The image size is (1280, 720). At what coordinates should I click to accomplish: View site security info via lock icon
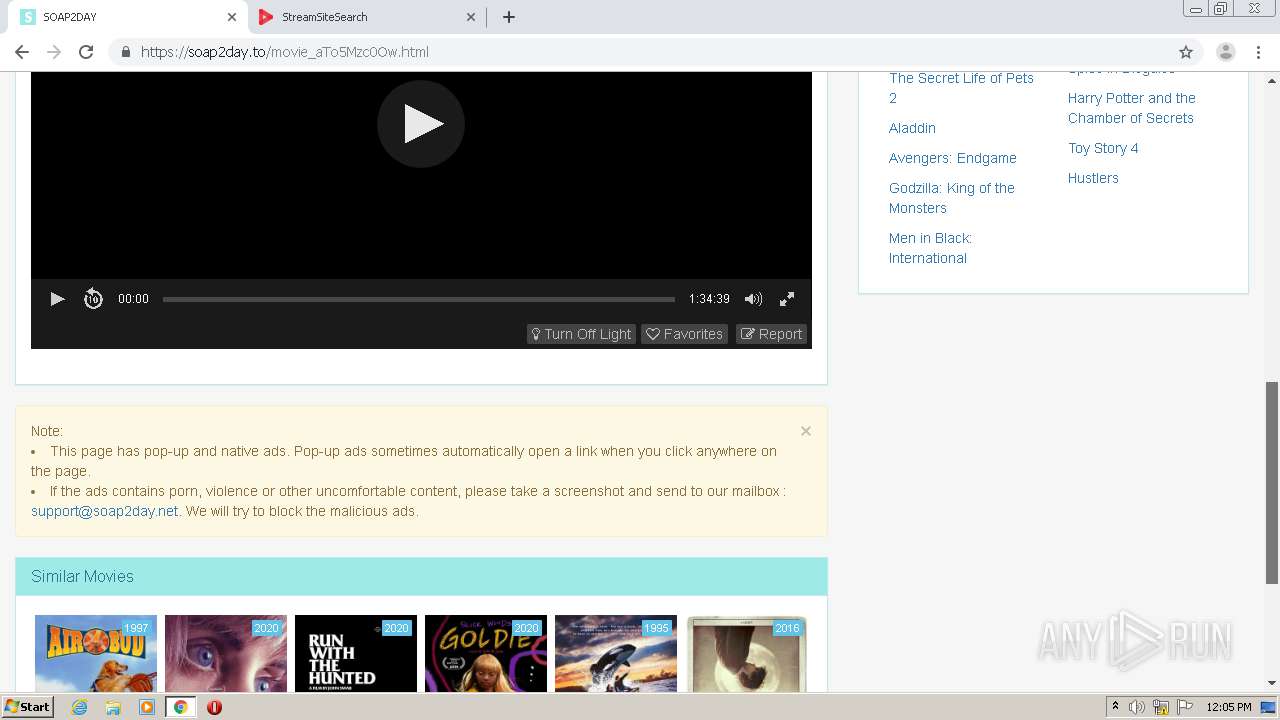pos(125,52)
